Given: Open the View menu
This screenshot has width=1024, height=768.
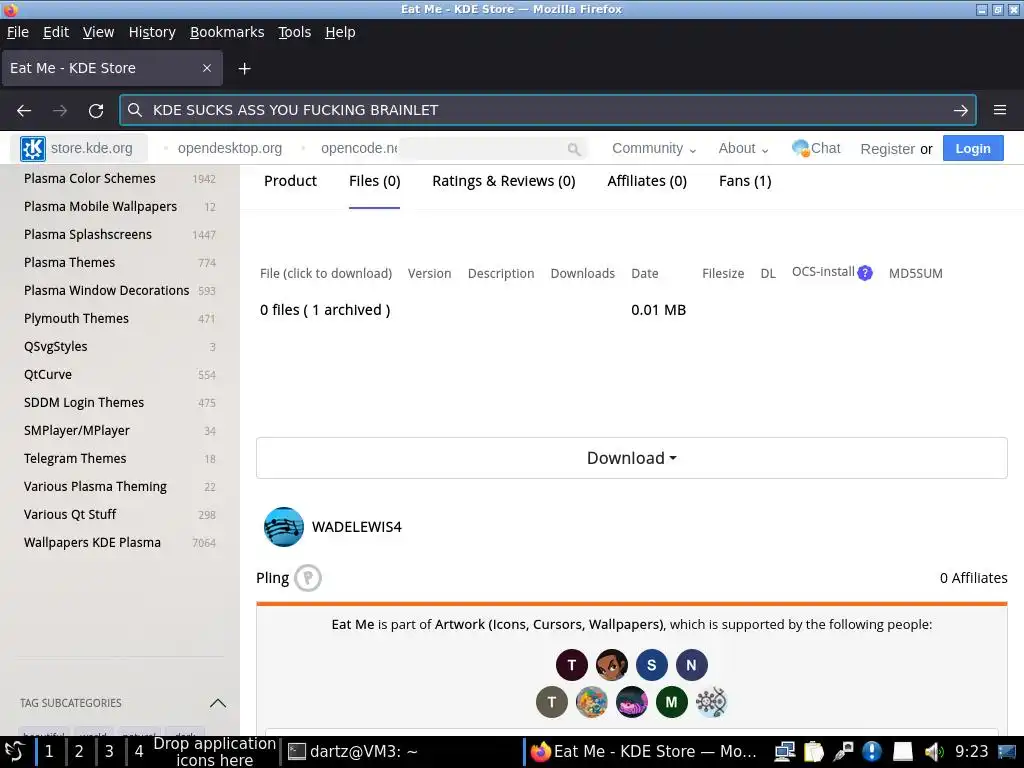Looking at the screenshot, I should coord(98,32).
